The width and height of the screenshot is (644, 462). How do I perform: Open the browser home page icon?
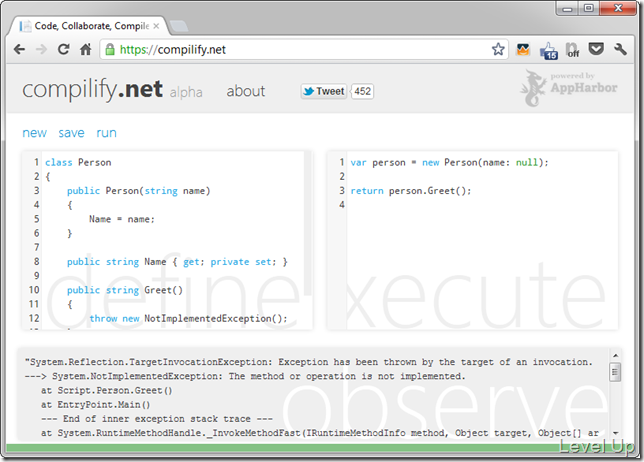coord(85,49)
